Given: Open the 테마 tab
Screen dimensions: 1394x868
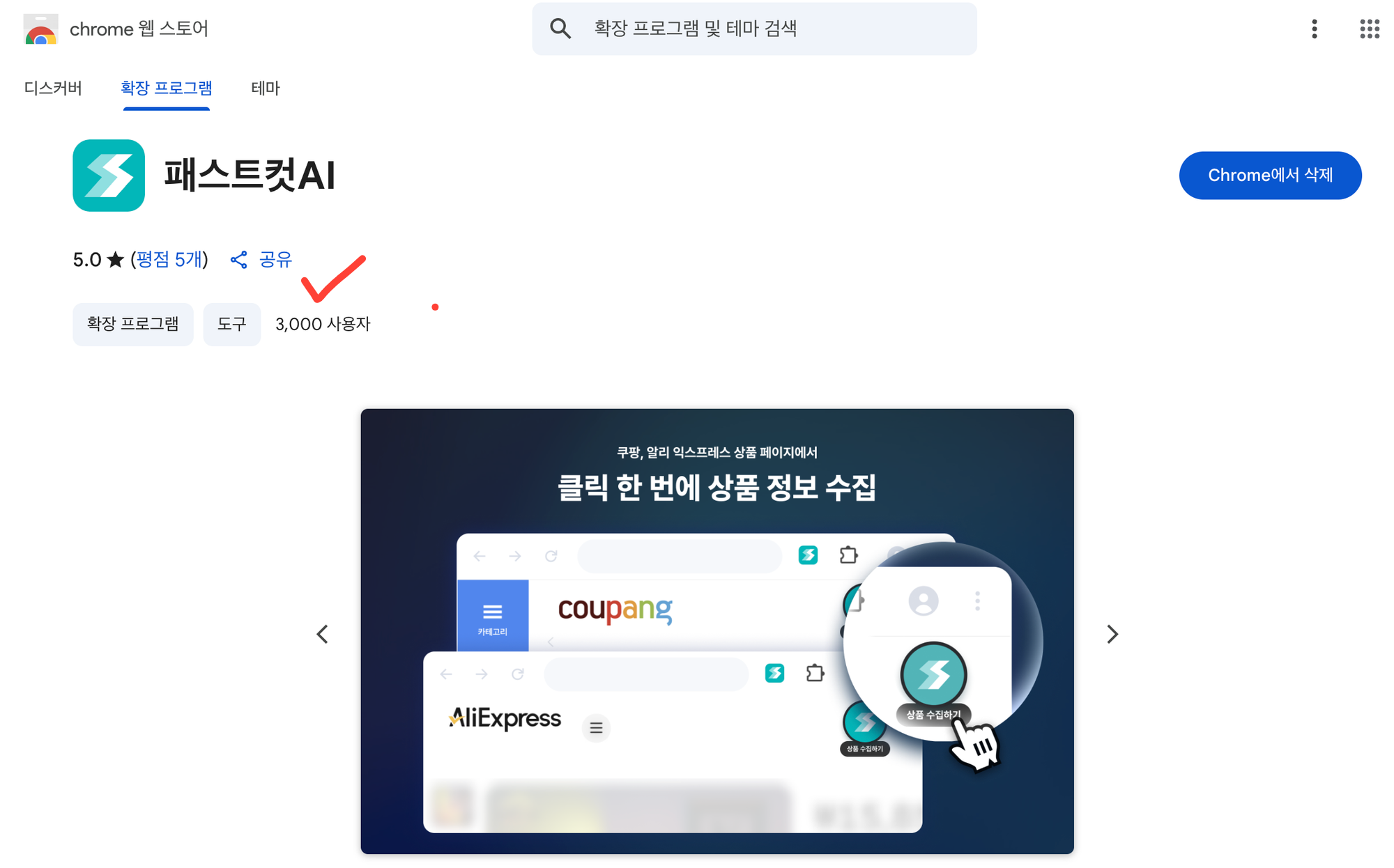Looking at the screenshot, I should click(x=266, y=88).
